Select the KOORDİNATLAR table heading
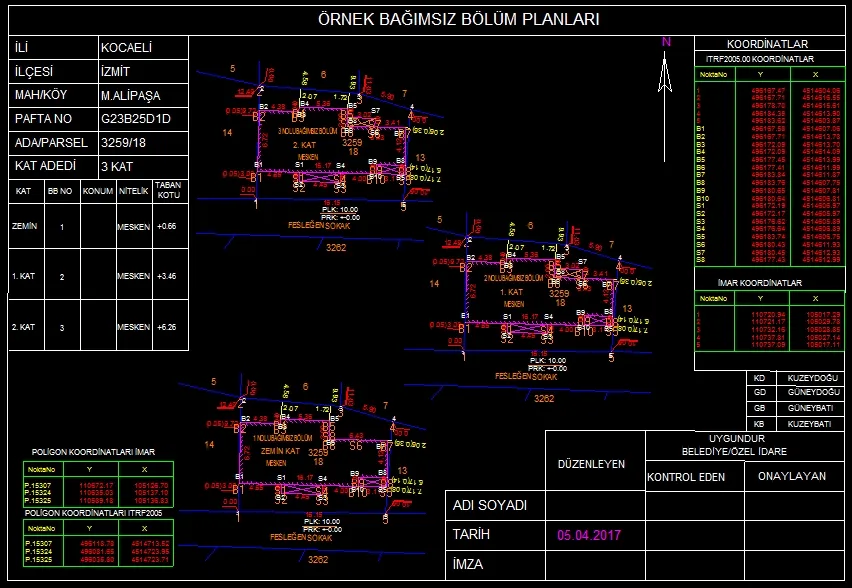This screenshot has height=588, width=852. point(768,44)
